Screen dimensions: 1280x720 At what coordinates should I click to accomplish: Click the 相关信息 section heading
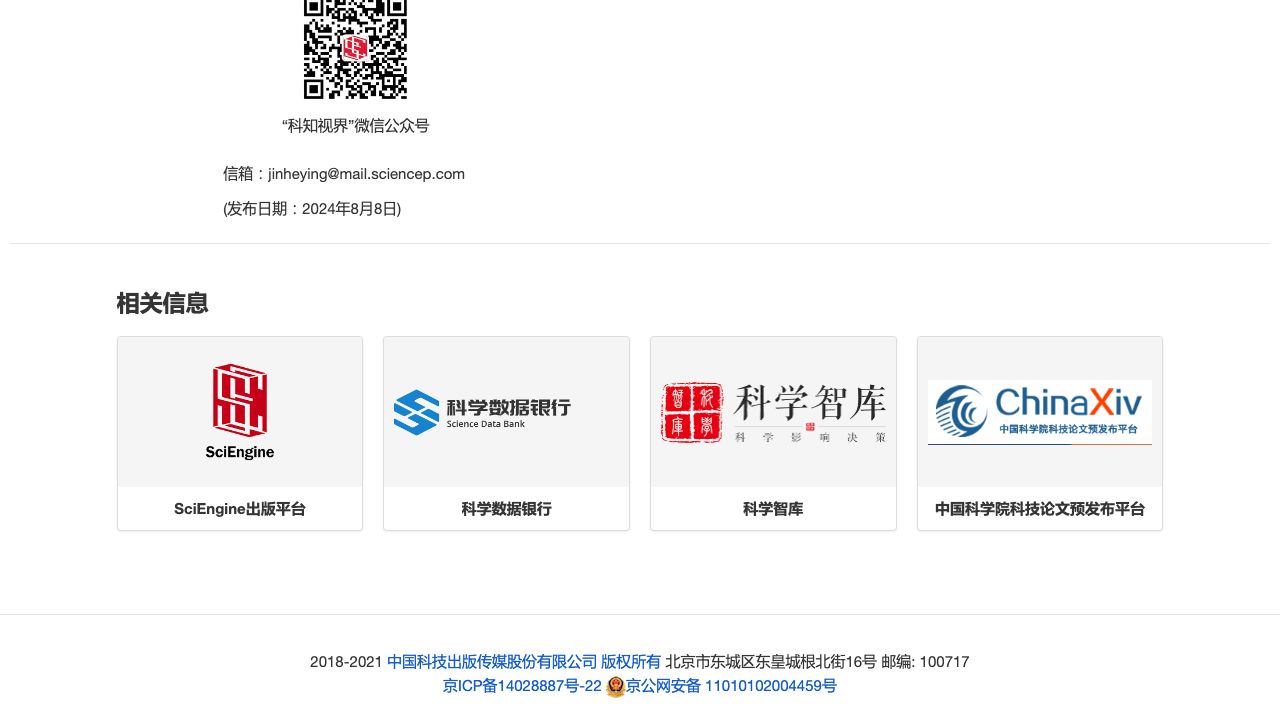click(x=162, y=303)
